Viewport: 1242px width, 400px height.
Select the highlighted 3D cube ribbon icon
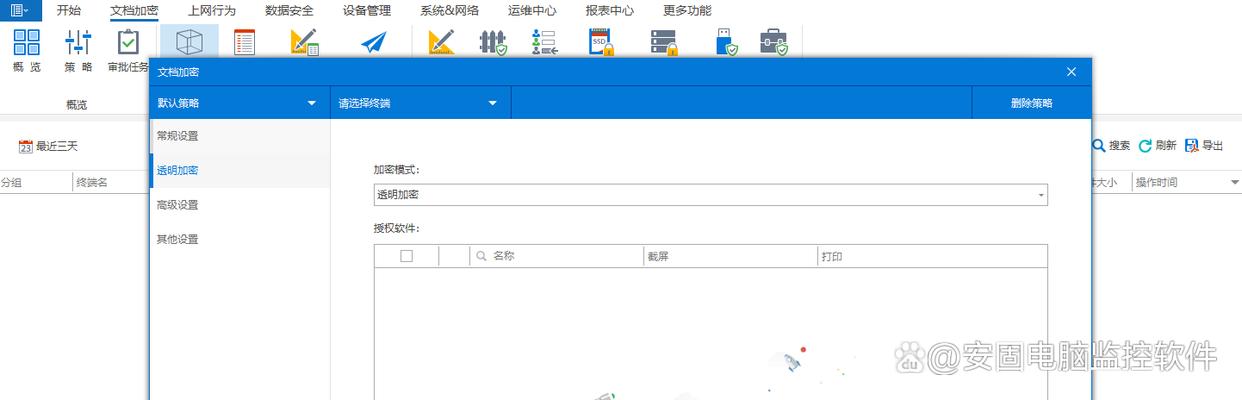pos(189,42)
